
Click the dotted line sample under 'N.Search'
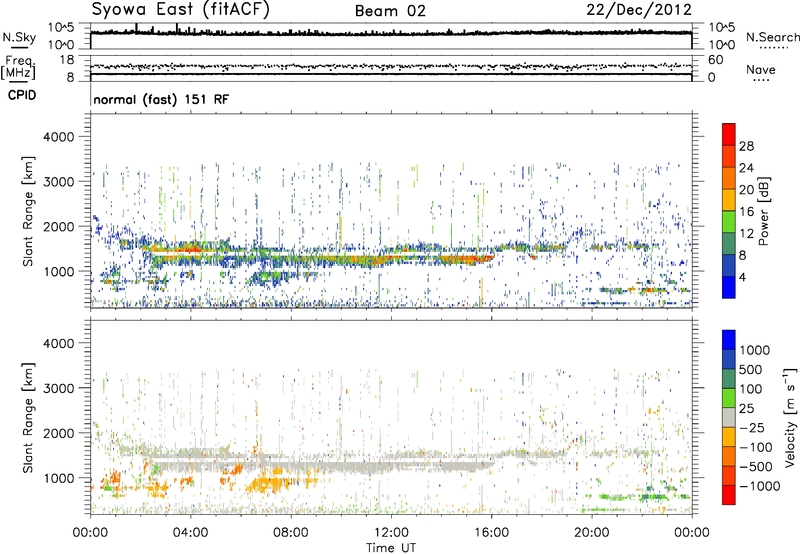click(773, 47)
